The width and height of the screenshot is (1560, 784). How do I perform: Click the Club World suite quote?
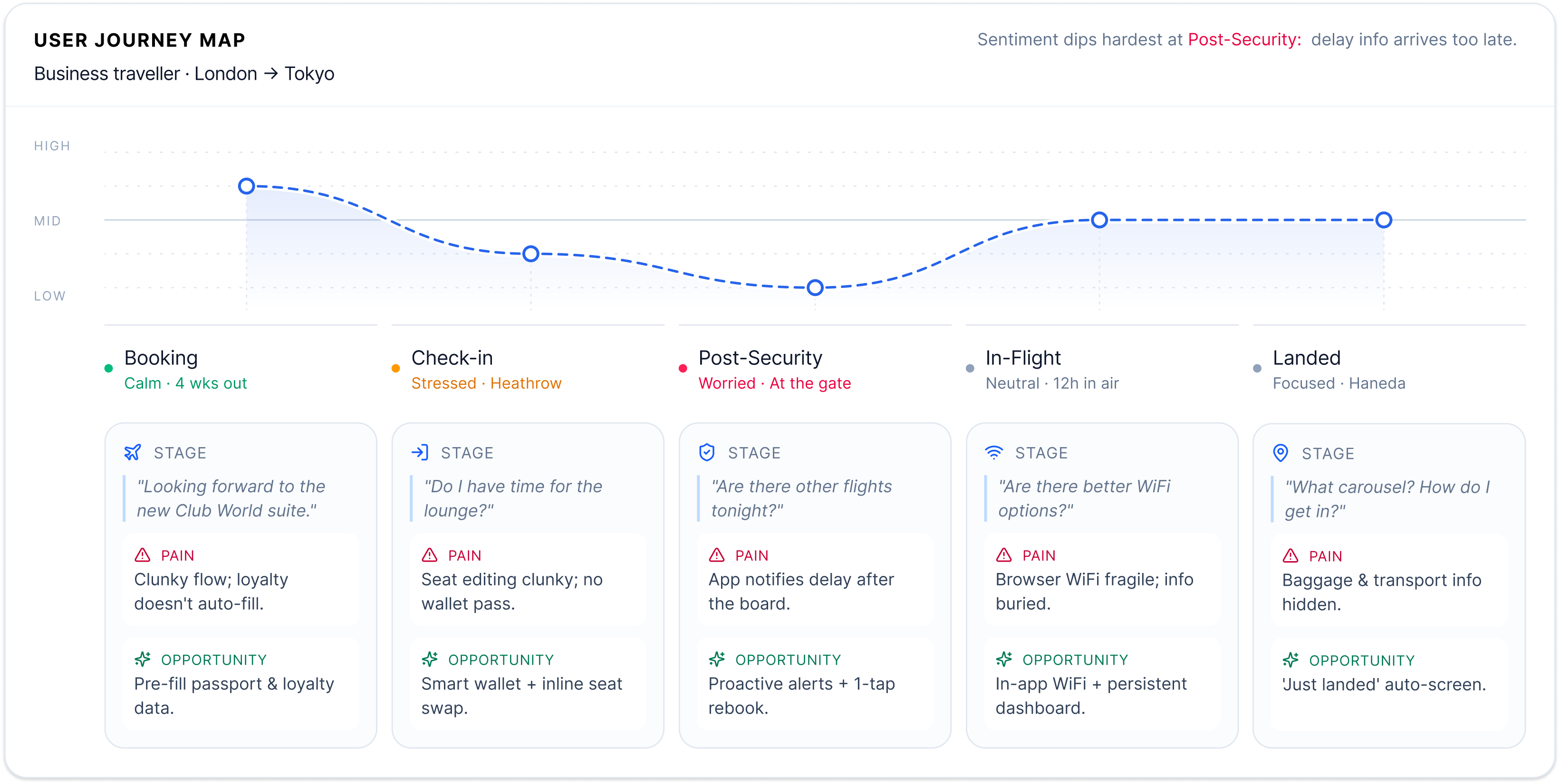[231, 498]
